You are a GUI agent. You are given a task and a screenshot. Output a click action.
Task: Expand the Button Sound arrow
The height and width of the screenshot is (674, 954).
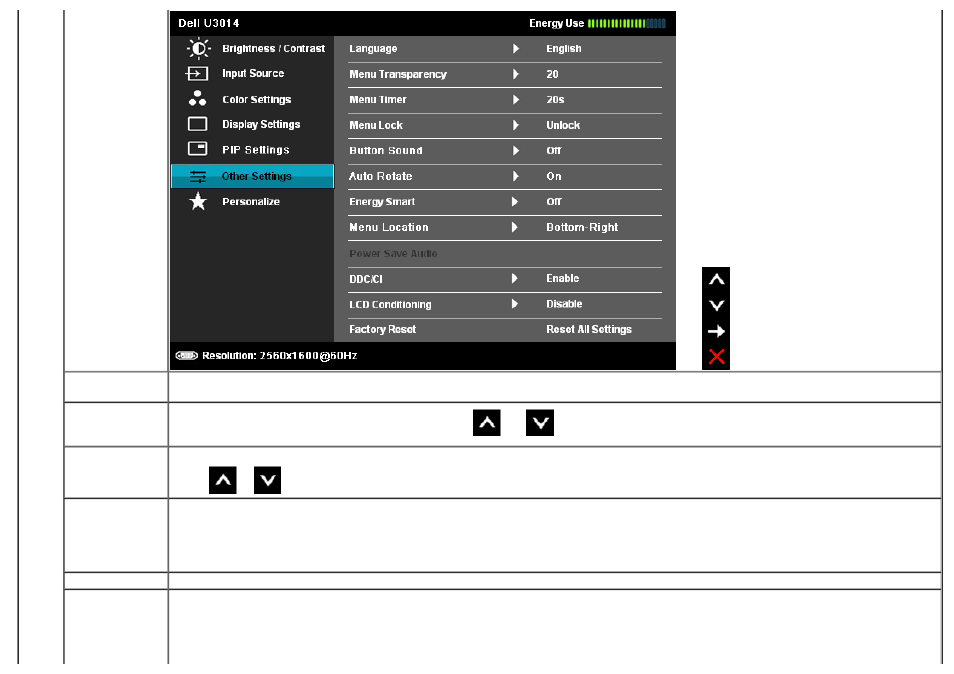(515, 151)
